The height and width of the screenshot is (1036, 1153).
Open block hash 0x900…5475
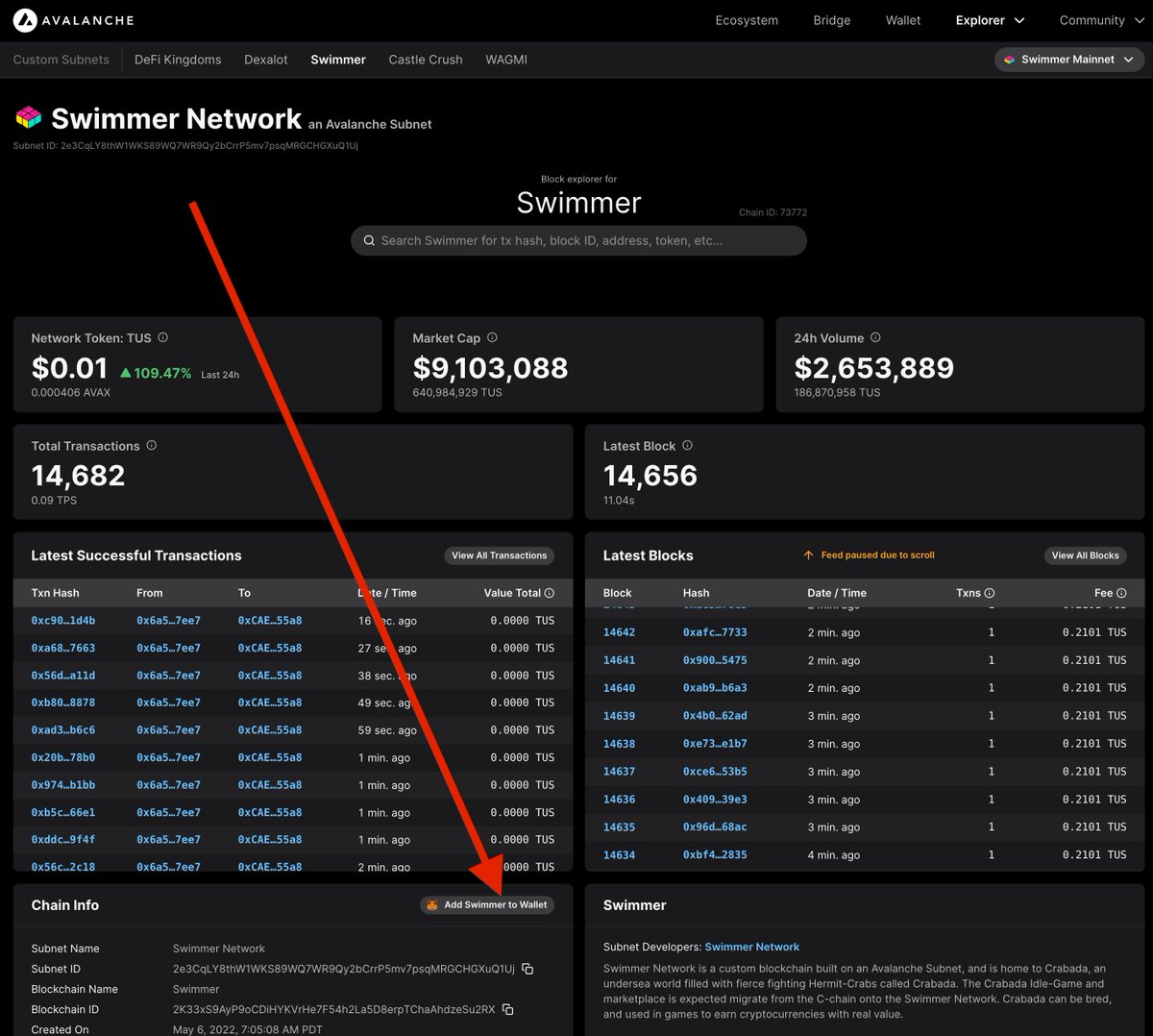[x=715, y=660]
